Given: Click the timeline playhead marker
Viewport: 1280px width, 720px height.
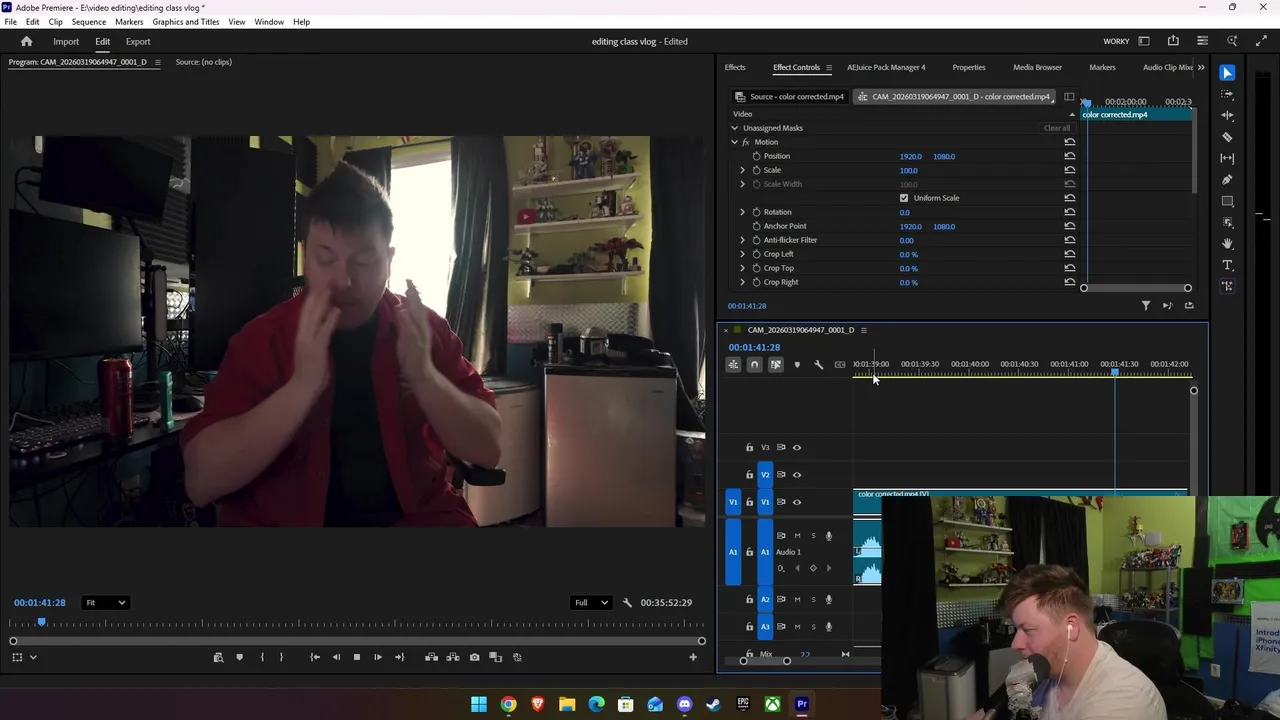Looking at the screenshot, I should 1115,373.
